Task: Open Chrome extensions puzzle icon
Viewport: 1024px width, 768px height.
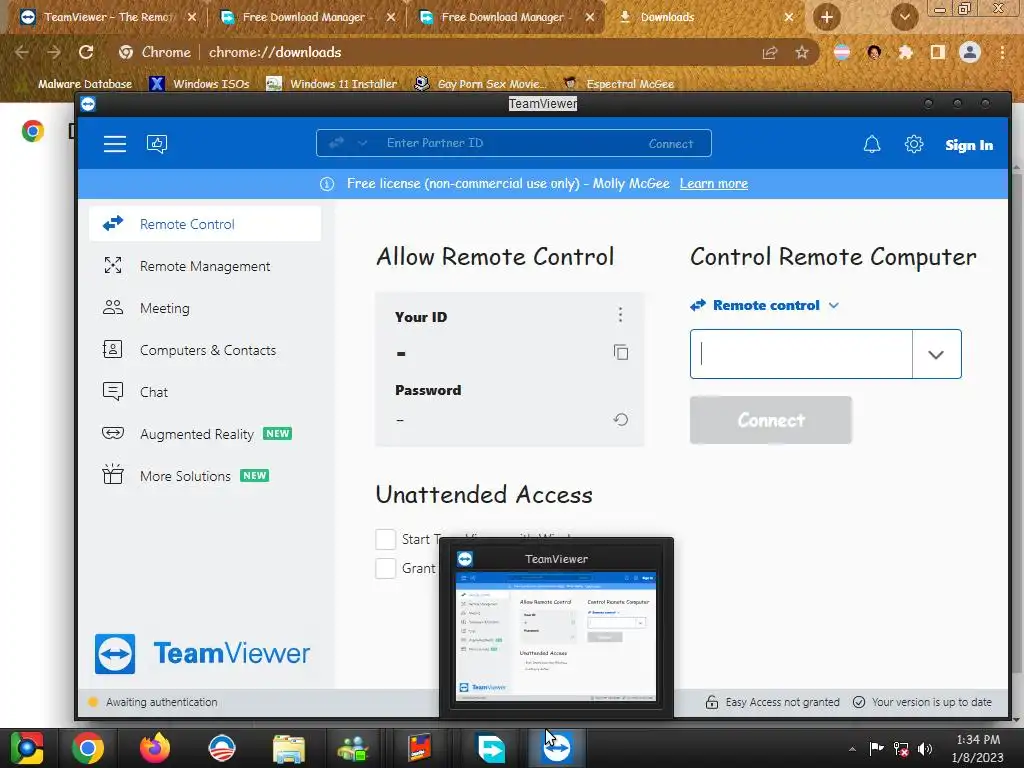Action: (905, 52)
